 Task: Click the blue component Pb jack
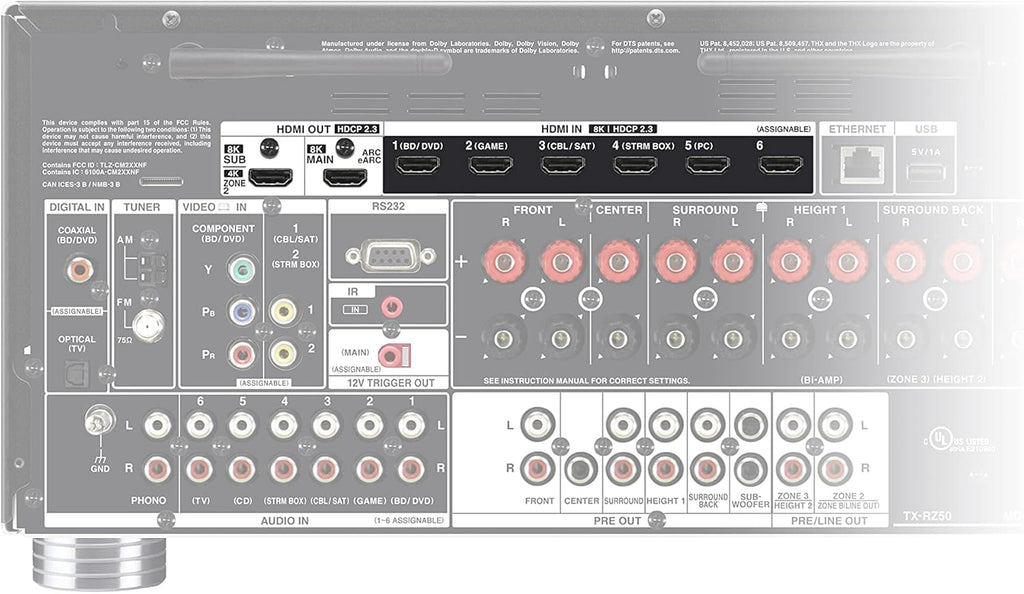pyautogui.click(x=242, y=311)
